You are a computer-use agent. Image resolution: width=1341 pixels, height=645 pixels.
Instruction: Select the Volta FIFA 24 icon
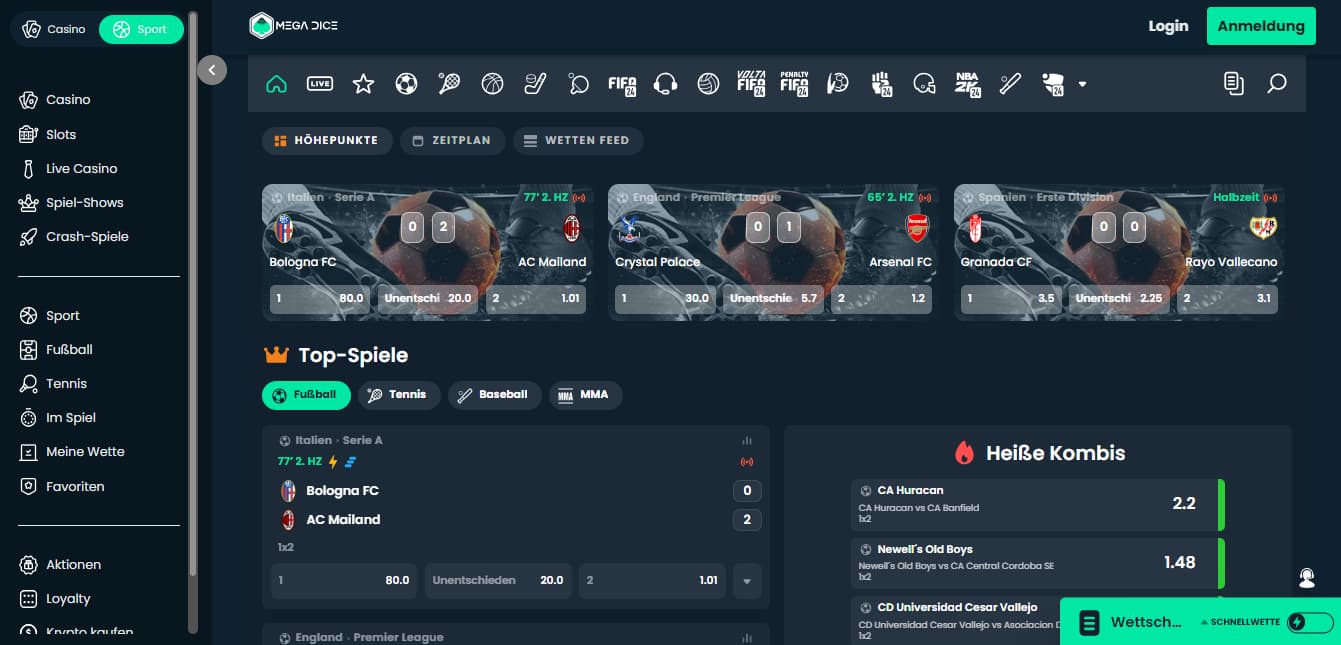[x=751, y=84]
